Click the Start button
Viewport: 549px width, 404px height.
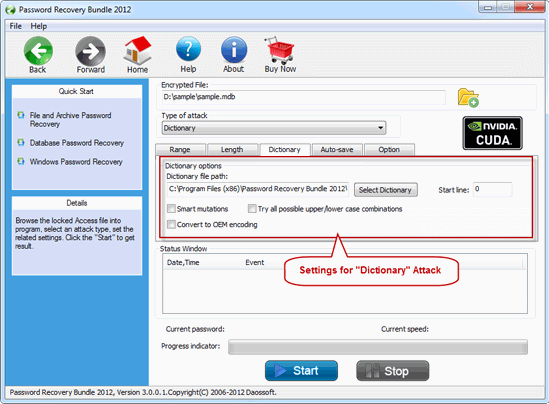(x=301, y=371)
